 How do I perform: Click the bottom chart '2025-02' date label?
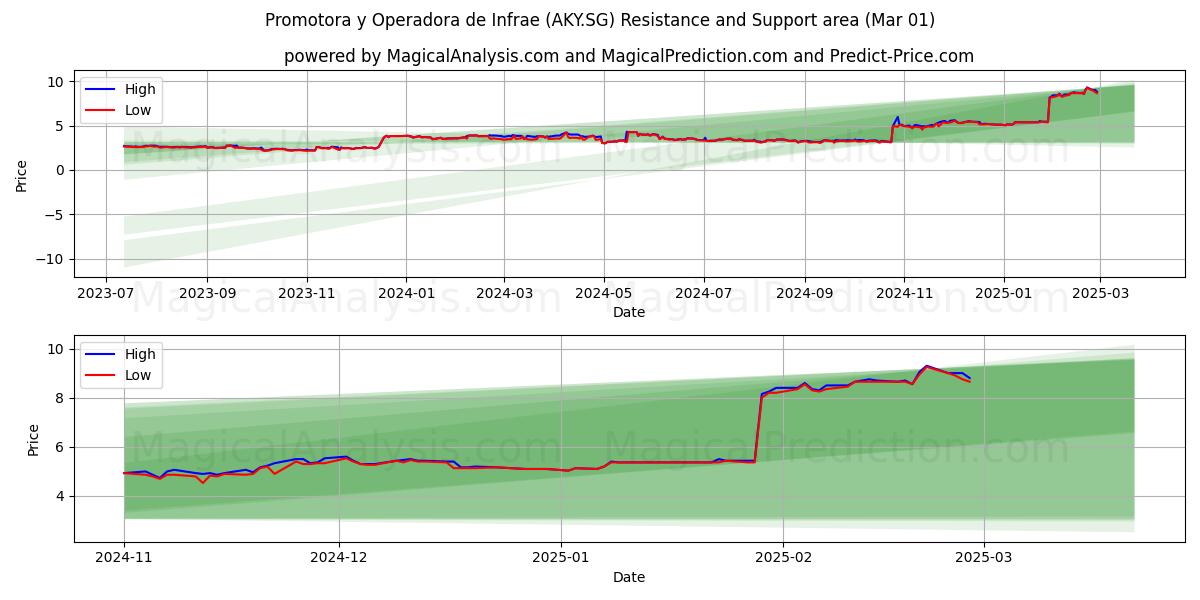click(783, 558)
